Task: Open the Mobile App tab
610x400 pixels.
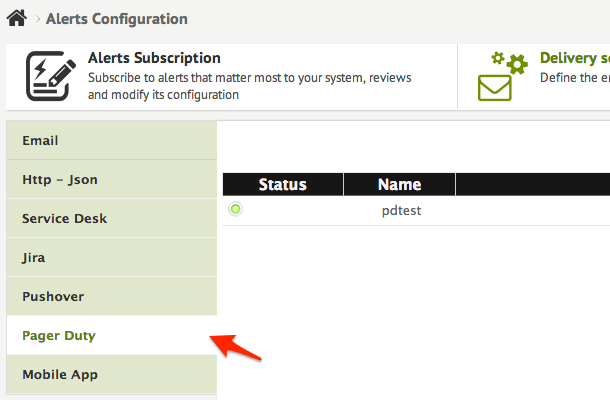Action: (x=59, y=375)
